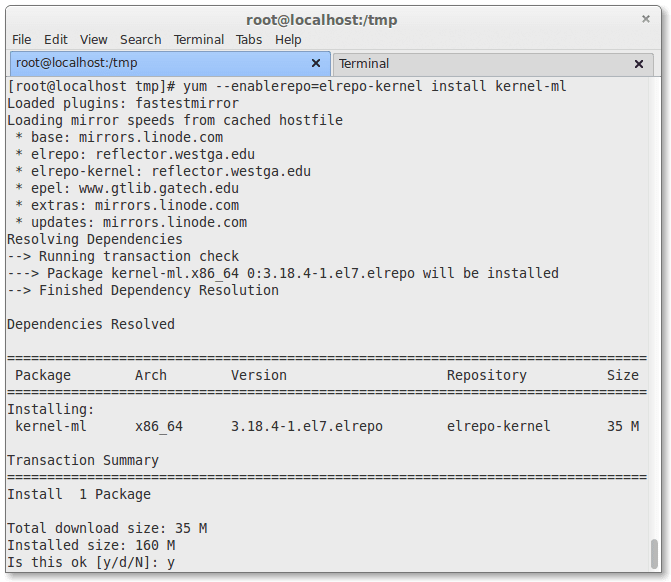The width and height of the screenshot is (671, 582).
Task: Click the kernel-ml package name cell
Action: pyautogui.click(x=50, y=427)
